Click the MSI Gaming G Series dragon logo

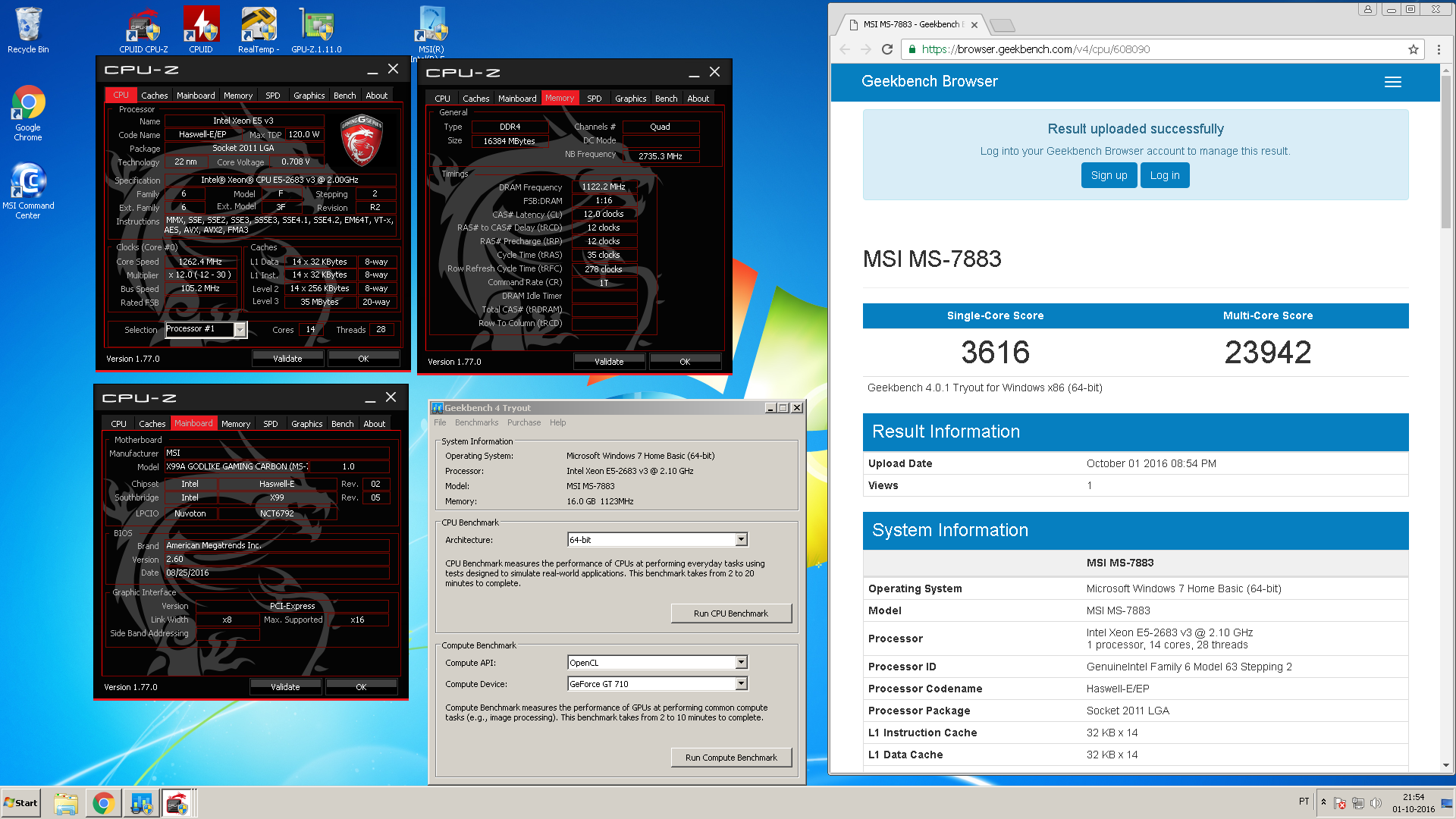[x=361, y=140]
